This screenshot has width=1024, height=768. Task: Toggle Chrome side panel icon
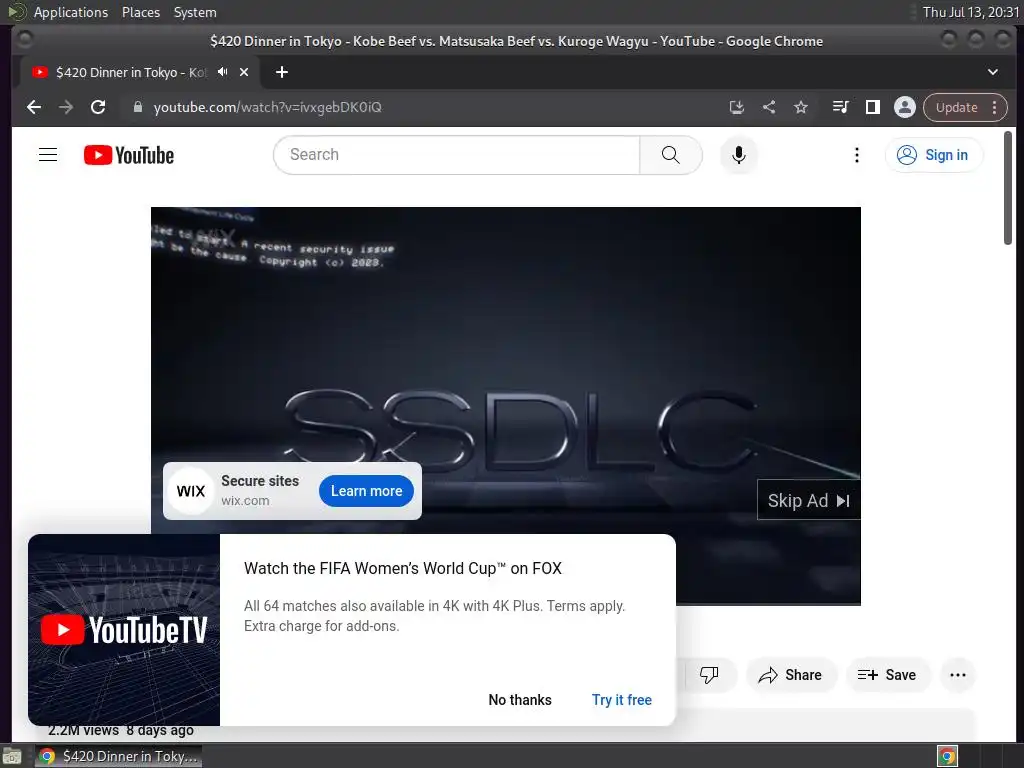point(872,107)
